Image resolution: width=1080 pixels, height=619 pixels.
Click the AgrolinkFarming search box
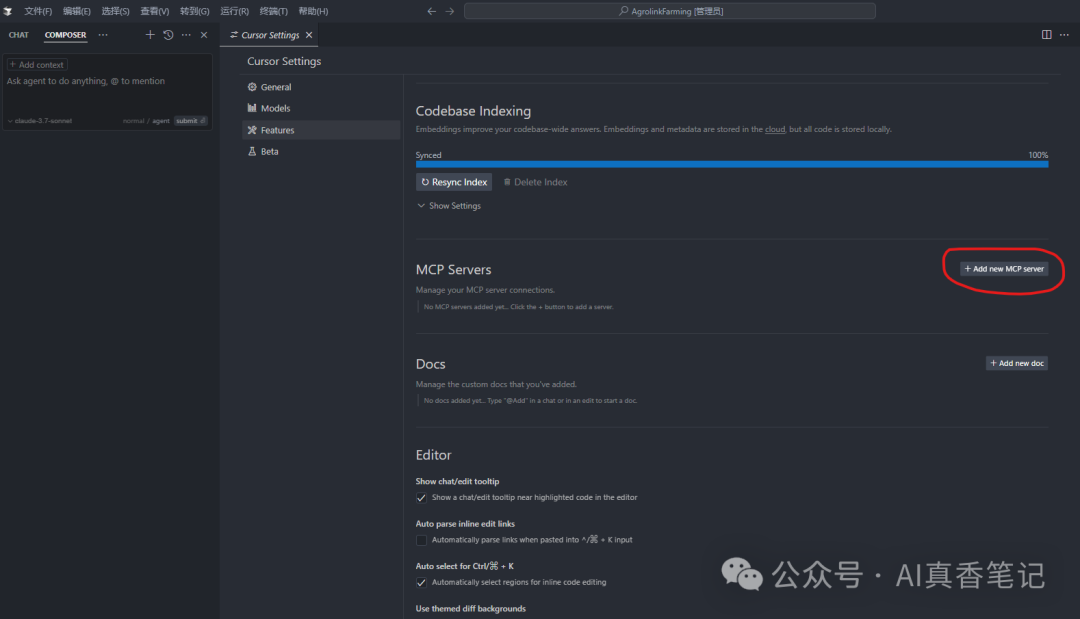669,11
